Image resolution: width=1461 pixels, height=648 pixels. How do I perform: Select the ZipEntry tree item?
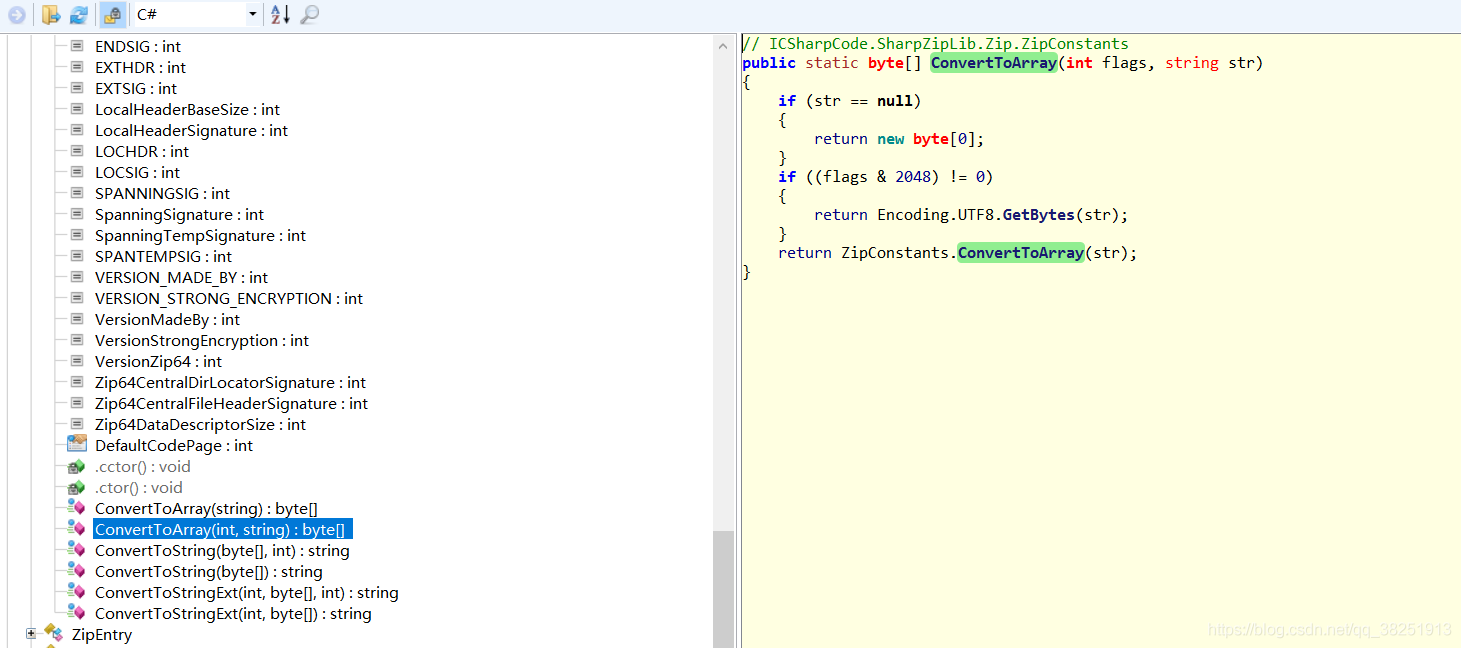tap(102, 634)
